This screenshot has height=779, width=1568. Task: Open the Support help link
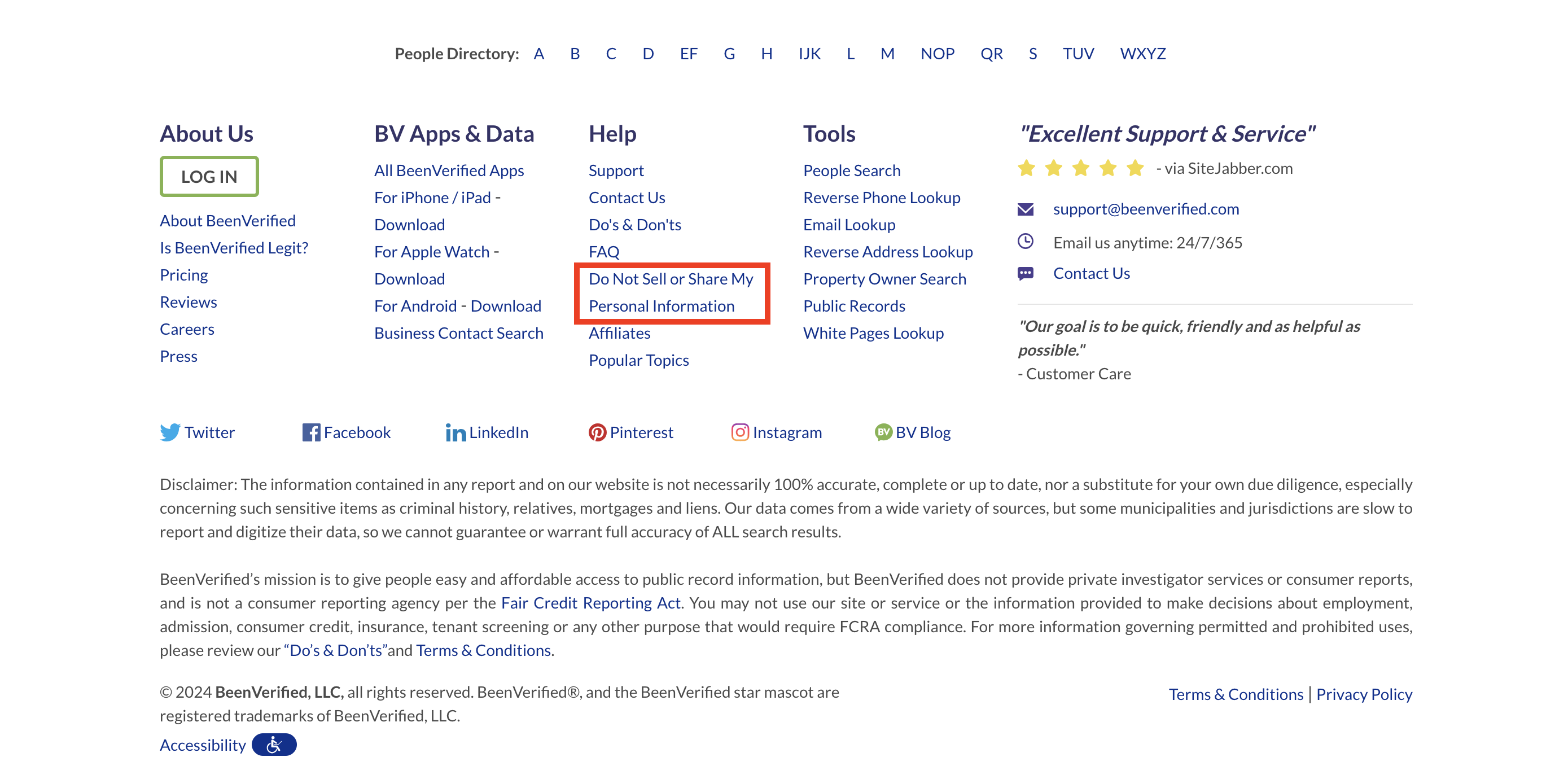click(616, 170)
